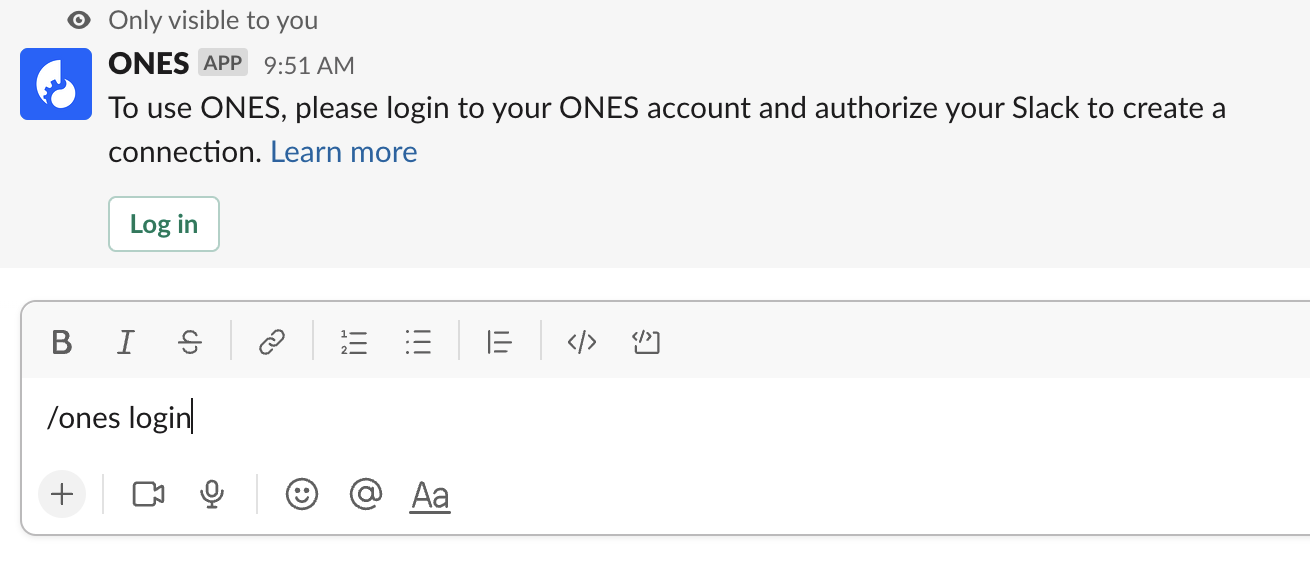Toggle bold formatting in the composer
Viewport: 1310px width, 570px height.
(62, 343)
